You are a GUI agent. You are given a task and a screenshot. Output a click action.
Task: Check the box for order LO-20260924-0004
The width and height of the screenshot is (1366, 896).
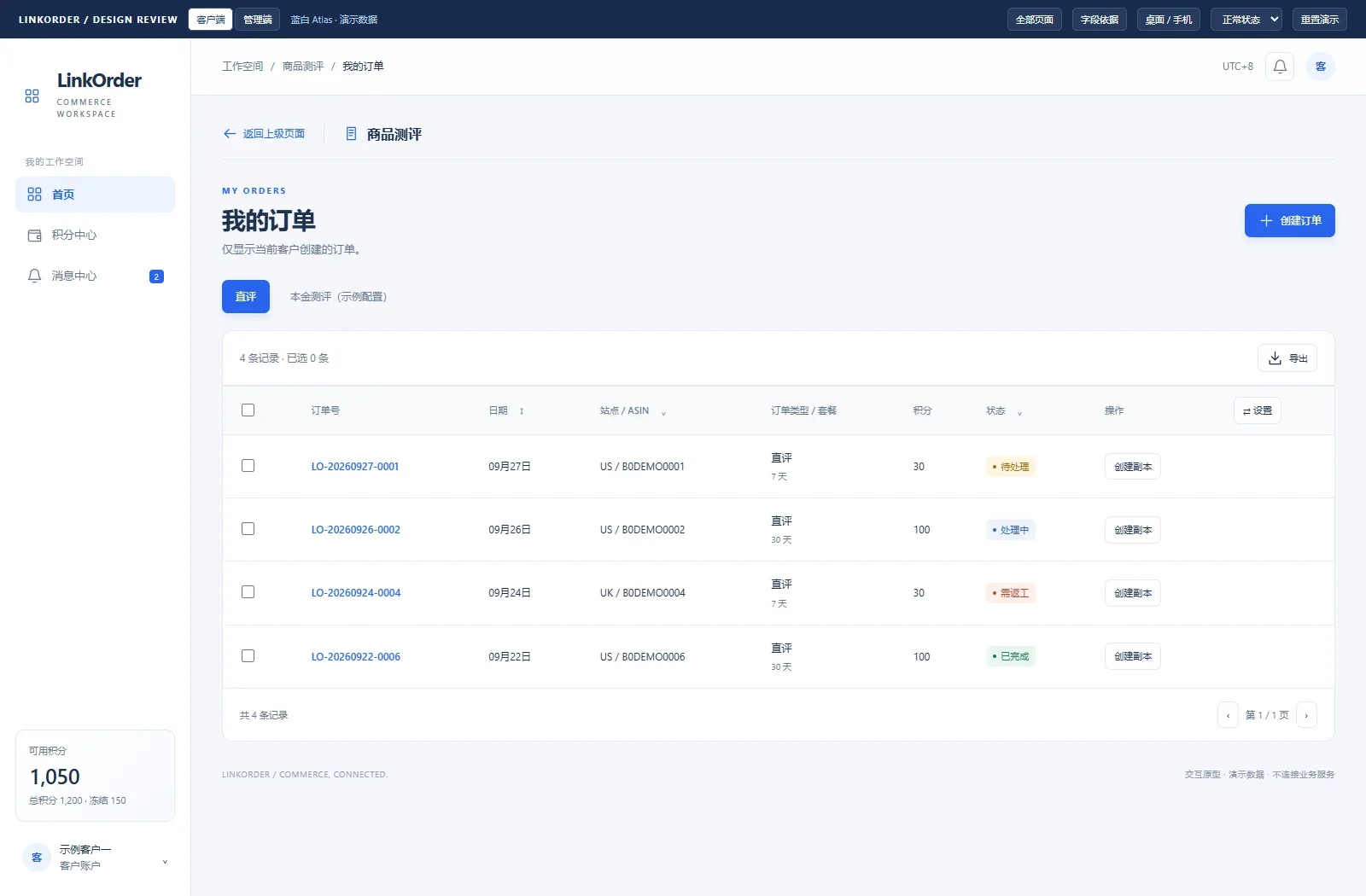[x=248, y=592]
